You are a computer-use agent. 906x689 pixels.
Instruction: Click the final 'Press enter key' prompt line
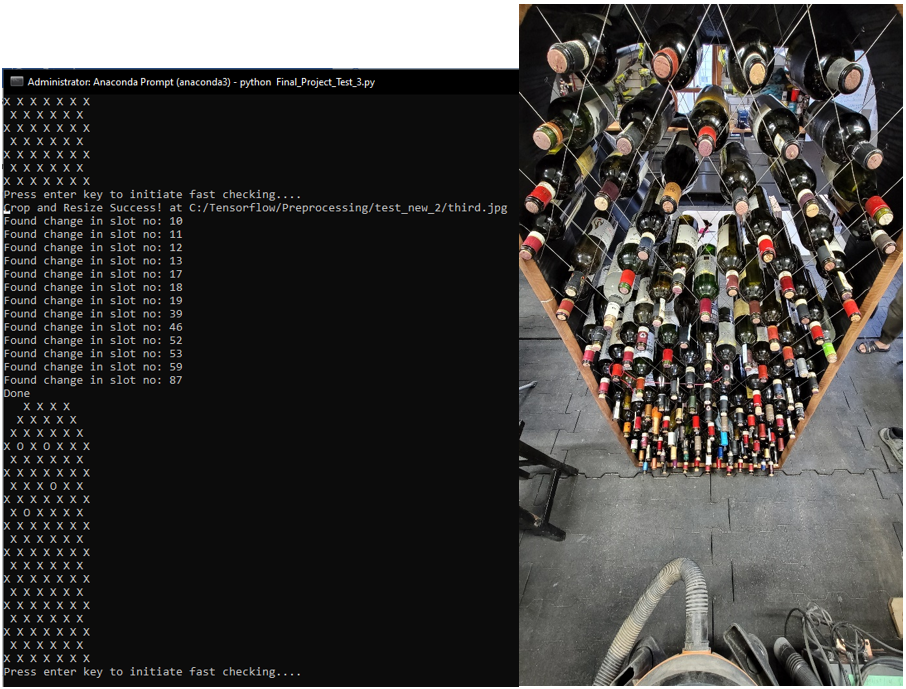point(153,672)
